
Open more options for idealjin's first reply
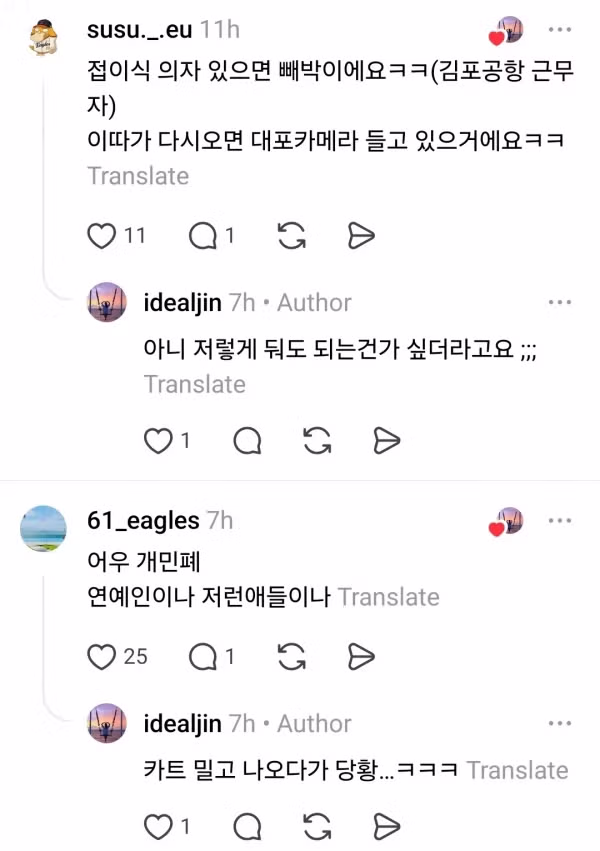click(559, 302)
